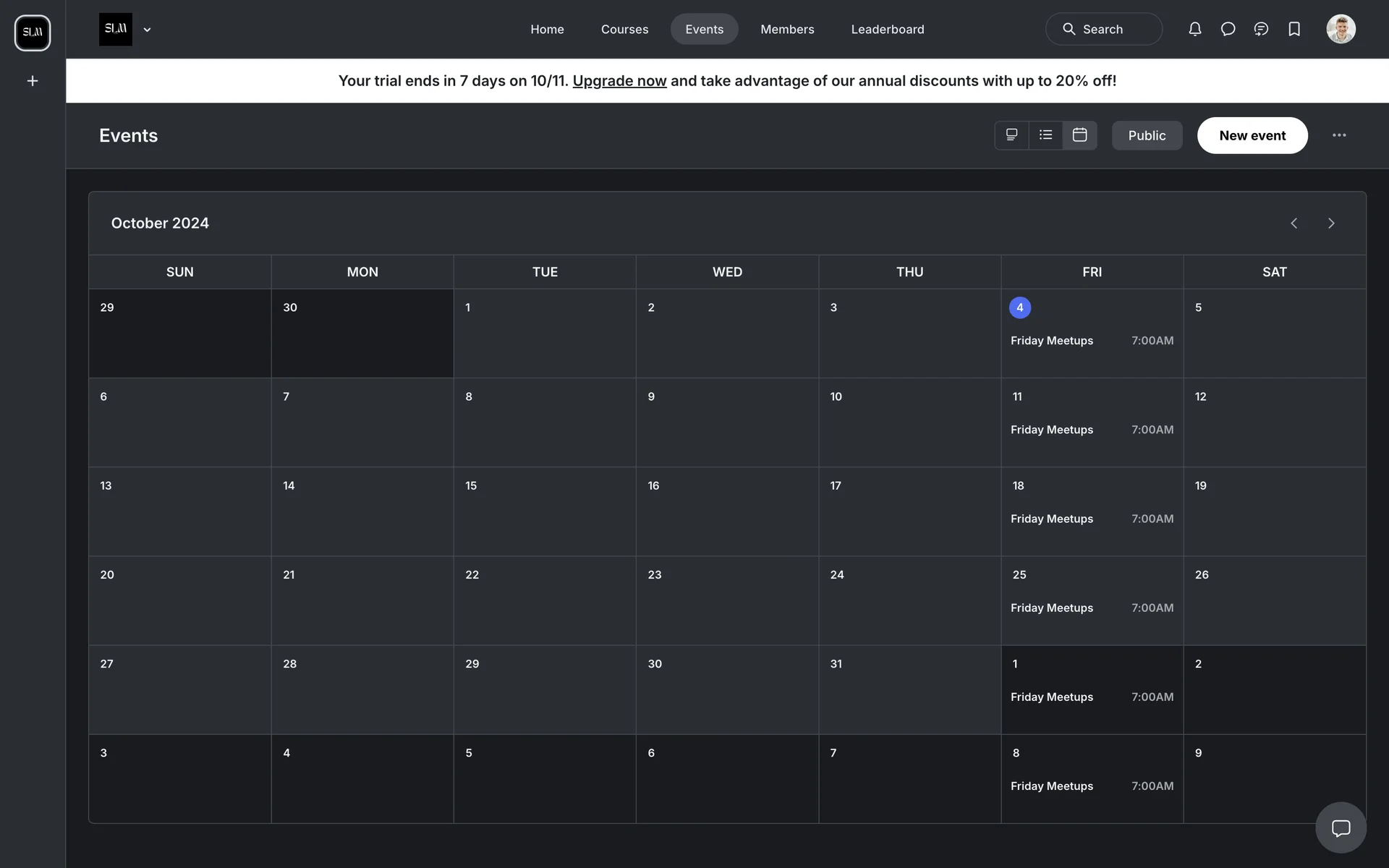Click the Search field
This screenshot has height=868, width=1389.
(1104, 30)
